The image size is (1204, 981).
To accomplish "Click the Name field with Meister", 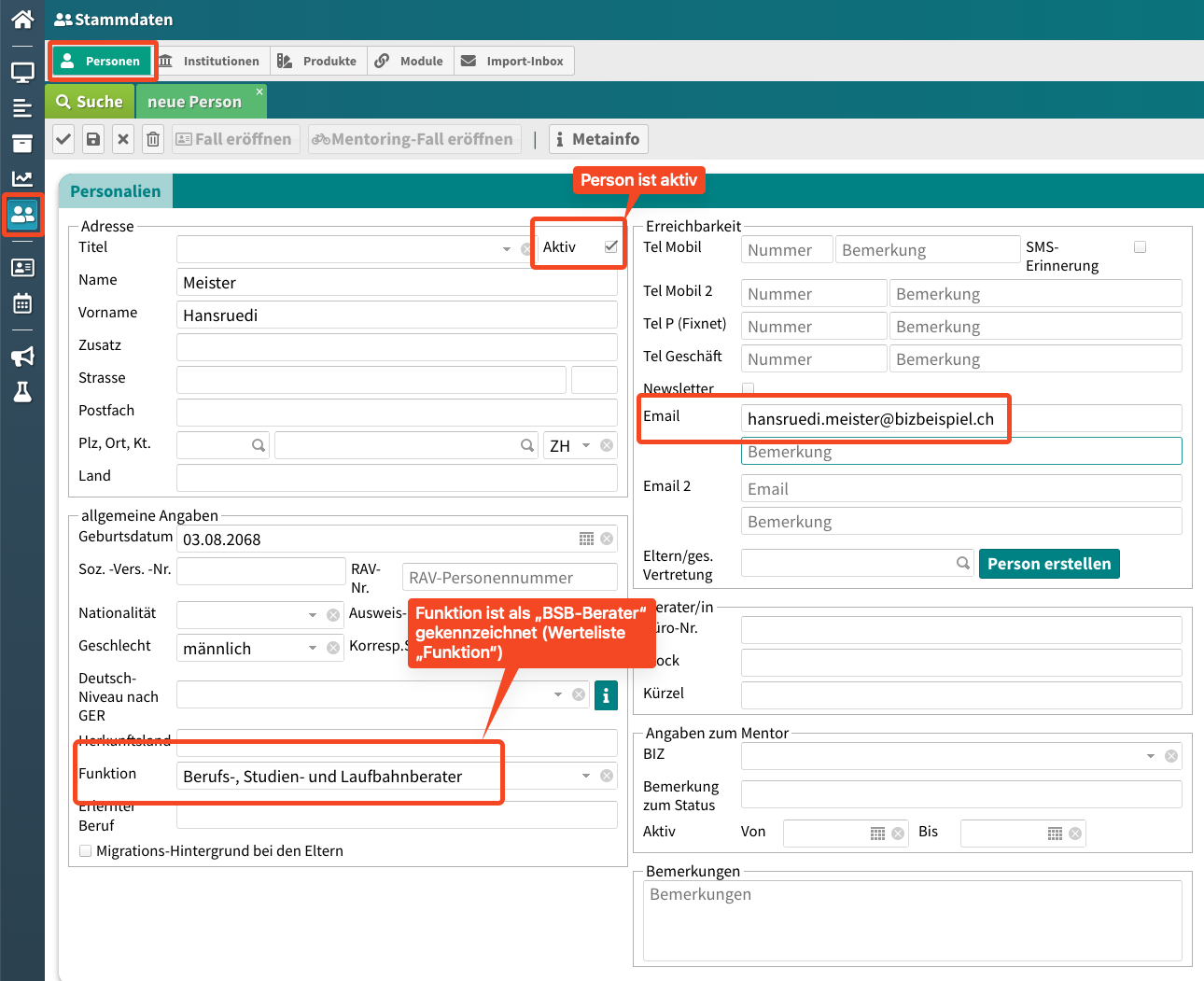I will point(397,282).
